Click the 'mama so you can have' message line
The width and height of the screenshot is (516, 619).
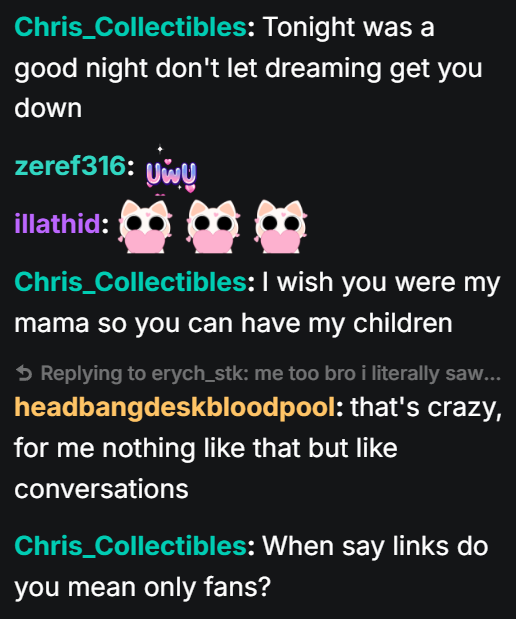[x=233, y=325]
